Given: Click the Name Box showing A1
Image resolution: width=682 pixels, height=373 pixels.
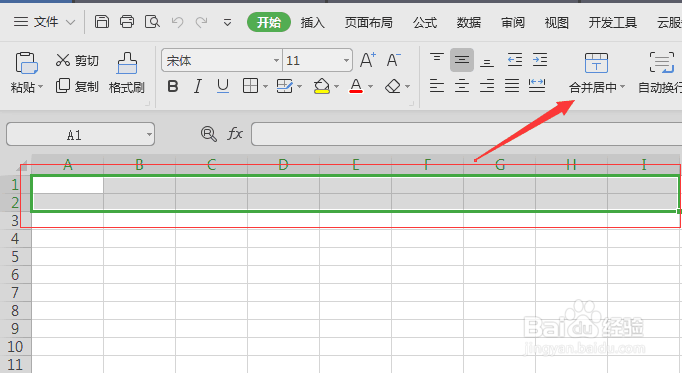Looking at the screenshot, I should pos(74,135).
